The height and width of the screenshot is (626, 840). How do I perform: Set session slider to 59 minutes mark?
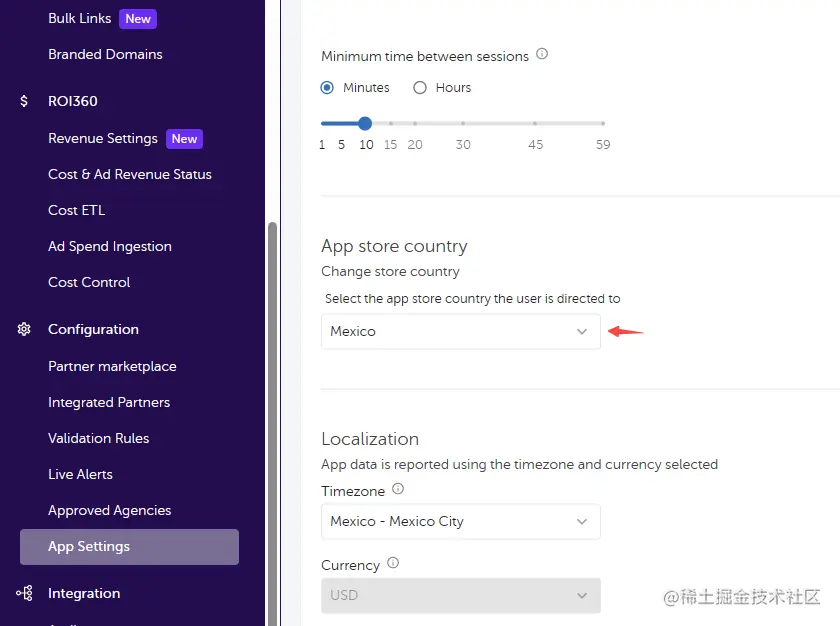click(603, 124)
